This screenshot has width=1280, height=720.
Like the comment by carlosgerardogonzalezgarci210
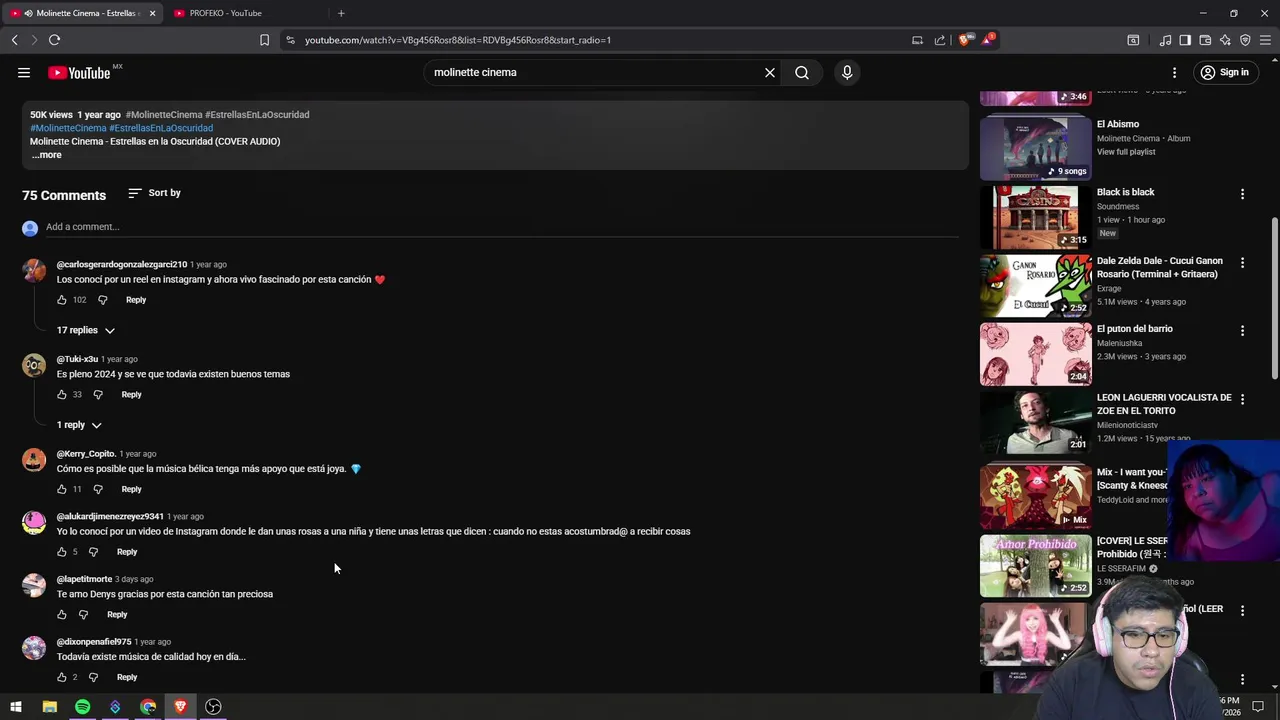(x=62, y=300)
